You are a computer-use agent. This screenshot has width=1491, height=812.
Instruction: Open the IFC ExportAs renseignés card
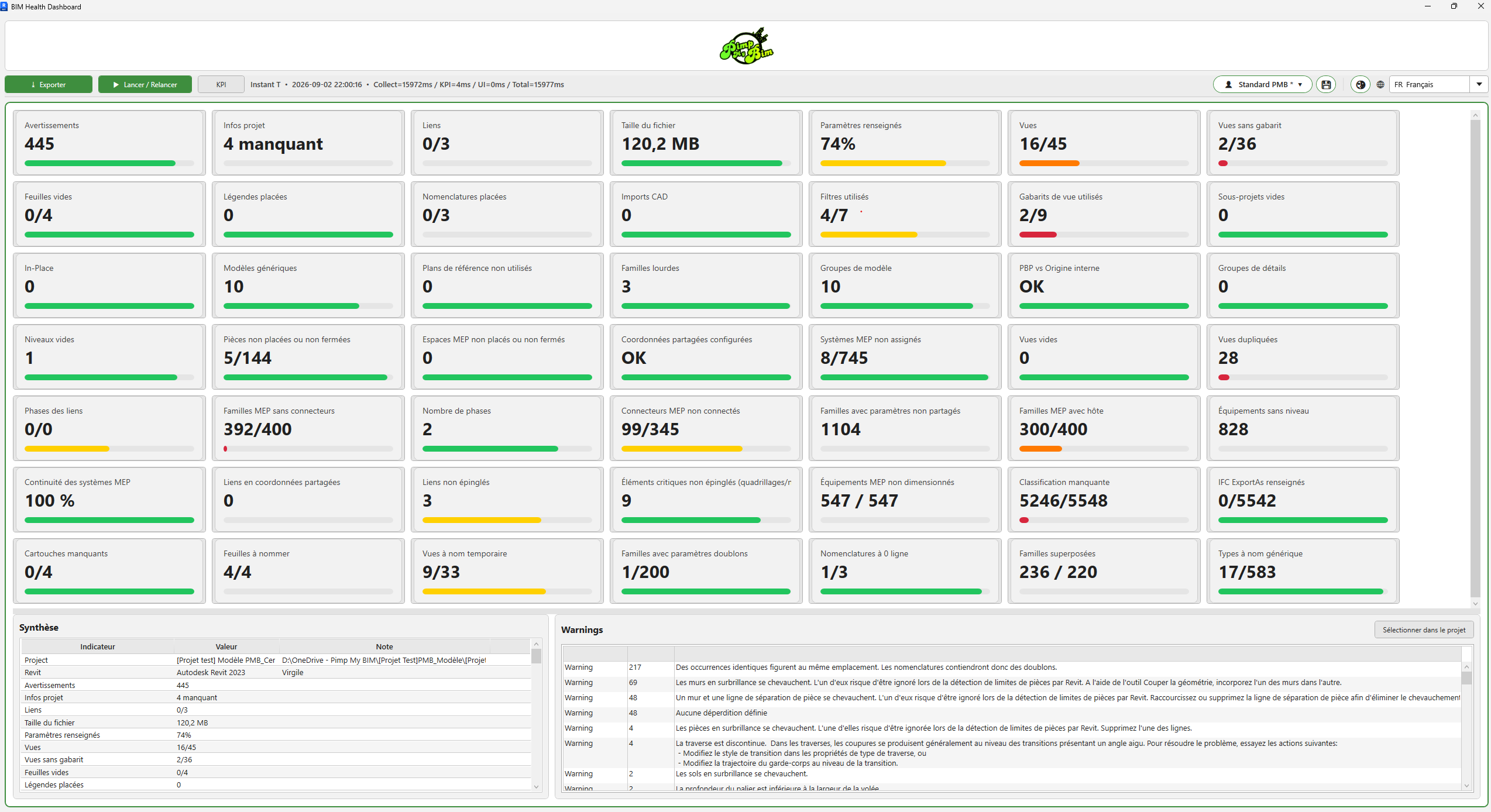1303,500
